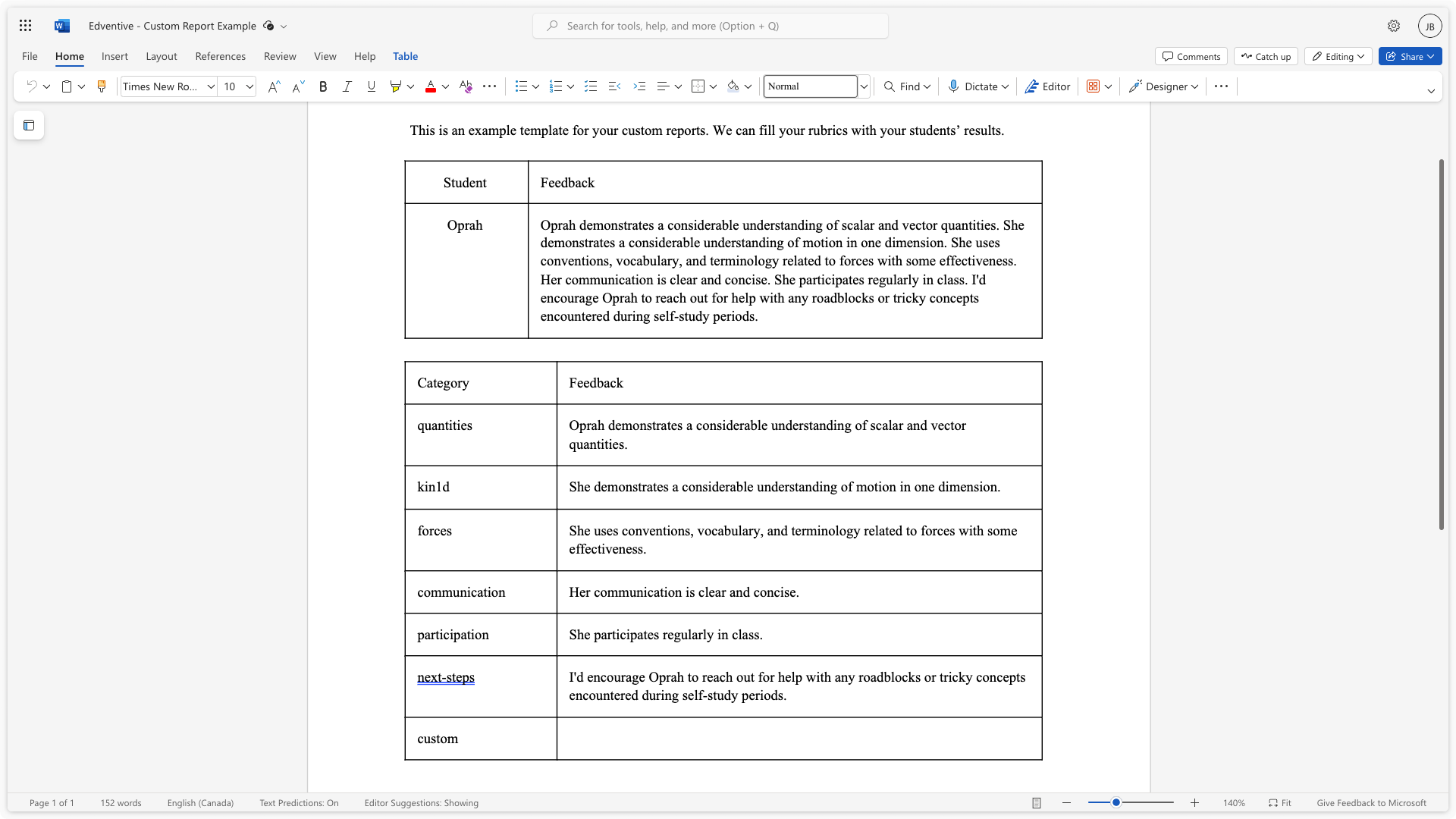Screen dimensions: 1456x819
Task: Open the ribbon overflow ellipsis at far right
Action: pos(1221,86)
